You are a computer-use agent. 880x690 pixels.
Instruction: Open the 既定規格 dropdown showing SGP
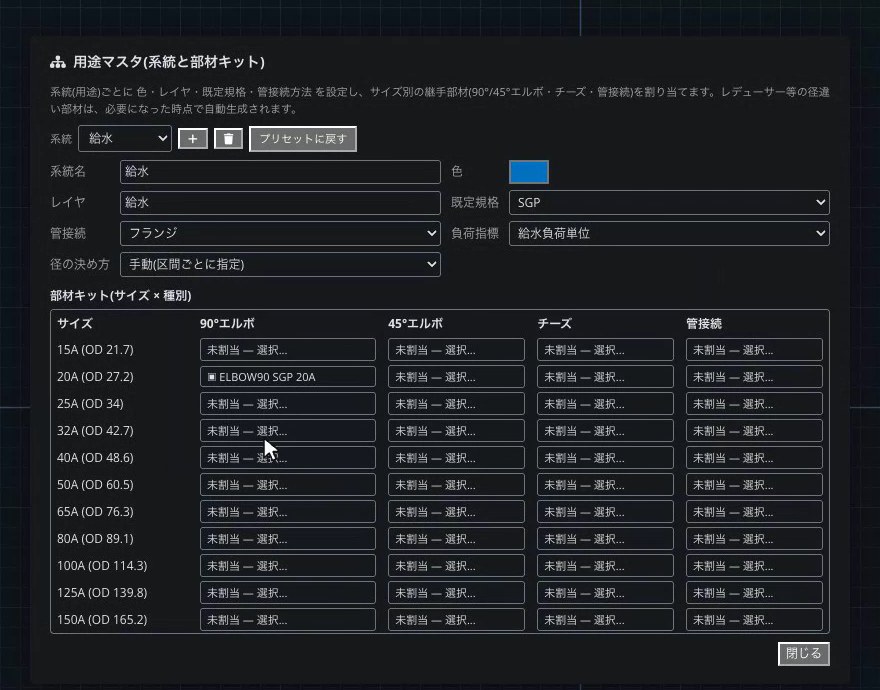(x=669, y=203)
